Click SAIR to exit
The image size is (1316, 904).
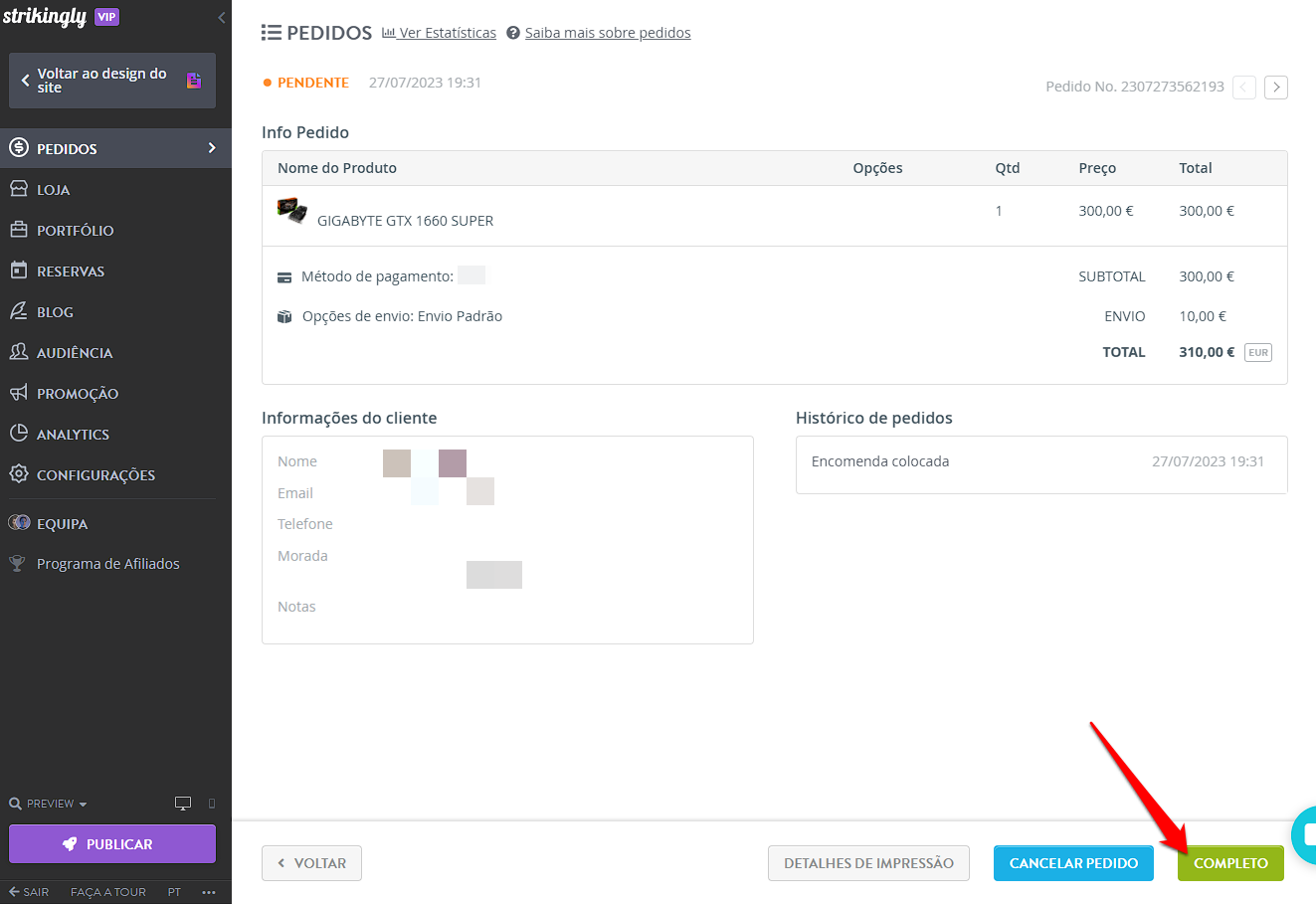pos(29,892)
